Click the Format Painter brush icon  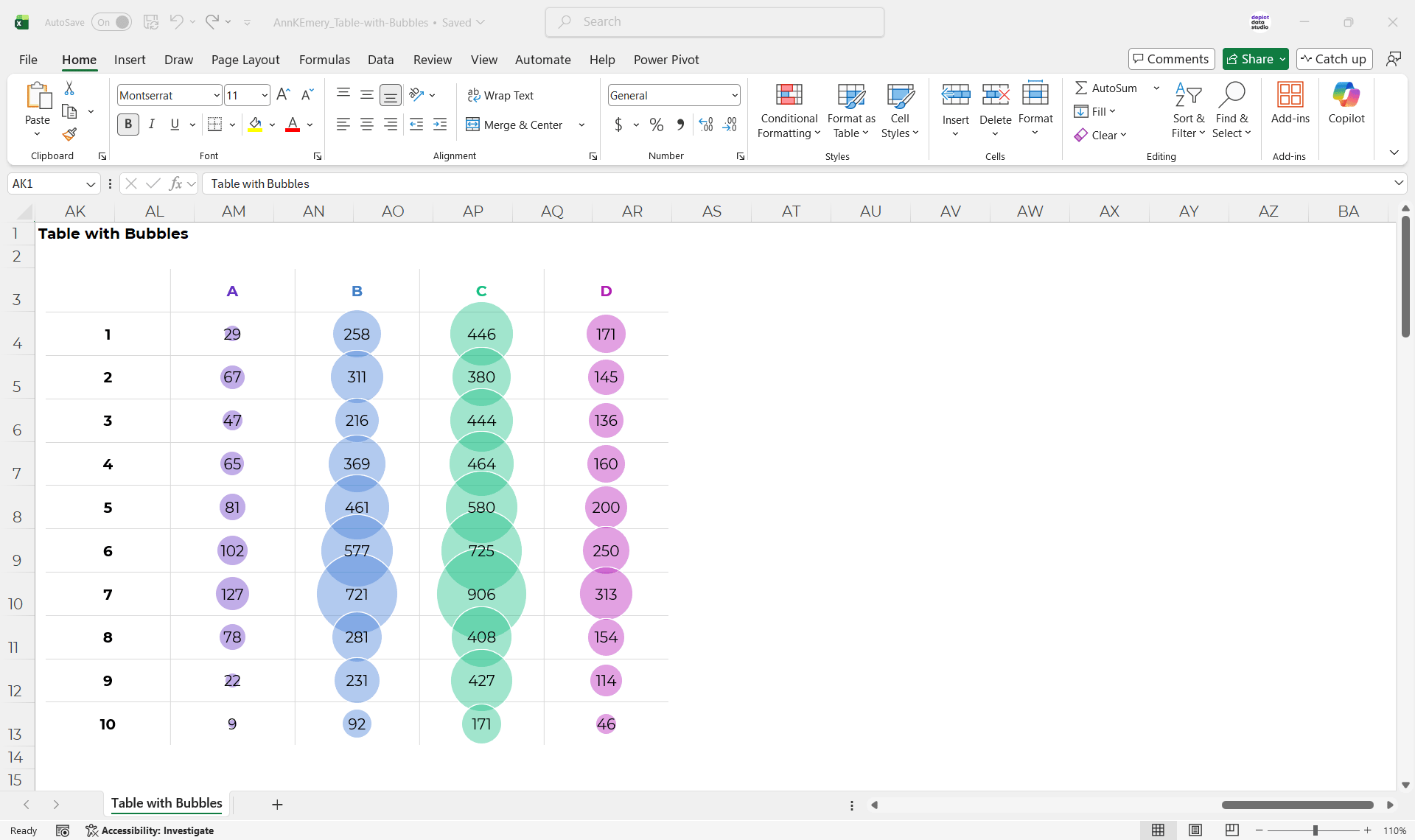click(69, 134)
